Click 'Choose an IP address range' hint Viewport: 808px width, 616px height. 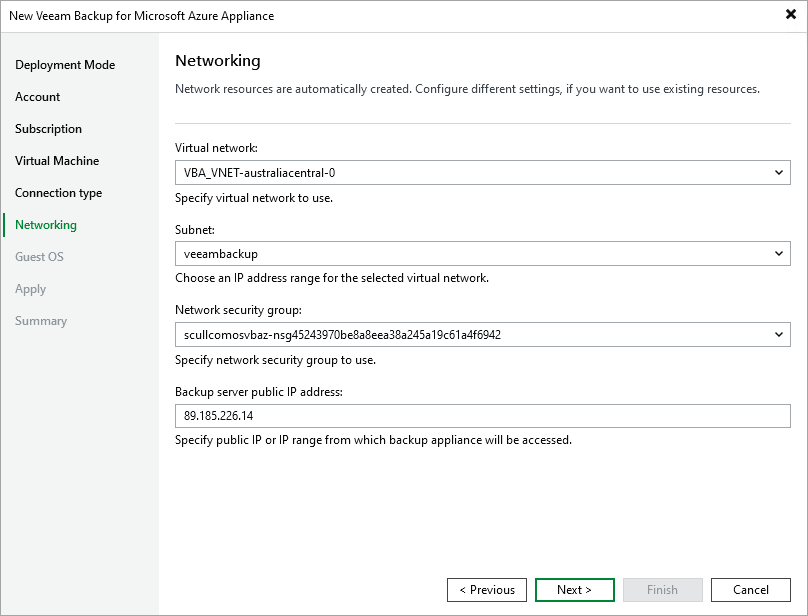click(x=332, y=278)
